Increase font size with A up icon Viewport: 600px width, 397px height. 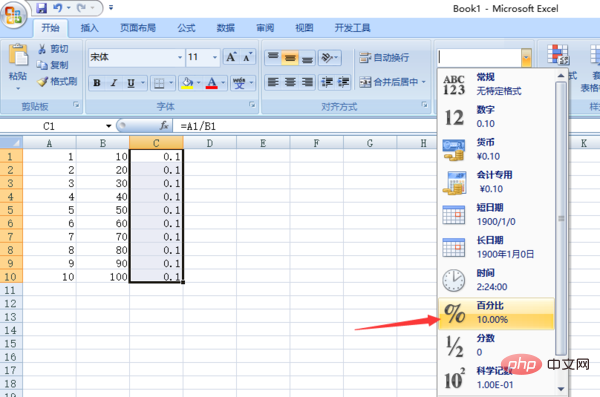point(232,57)
